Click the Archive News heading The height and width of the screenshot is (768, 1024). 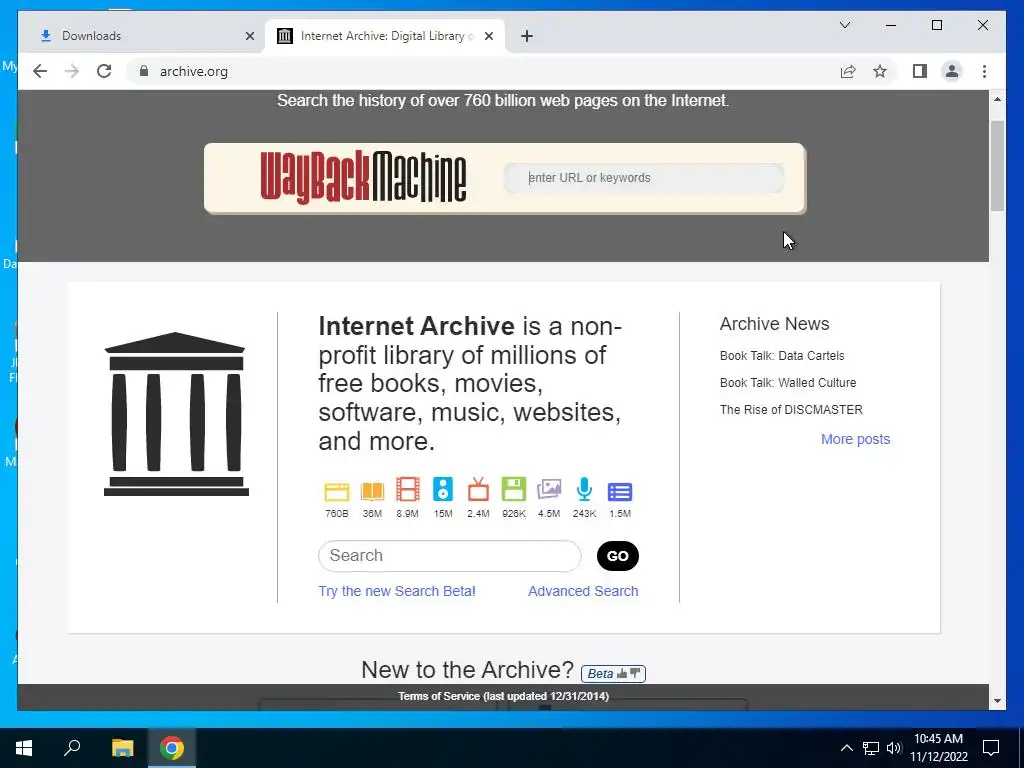(775, 324)
